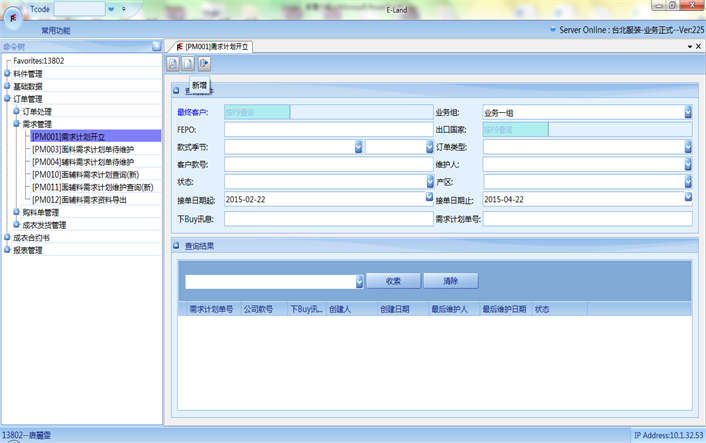The image size is (706, 443).
Task: Click the query (magnifier) toolbar icon
Action: coord(173,64)
